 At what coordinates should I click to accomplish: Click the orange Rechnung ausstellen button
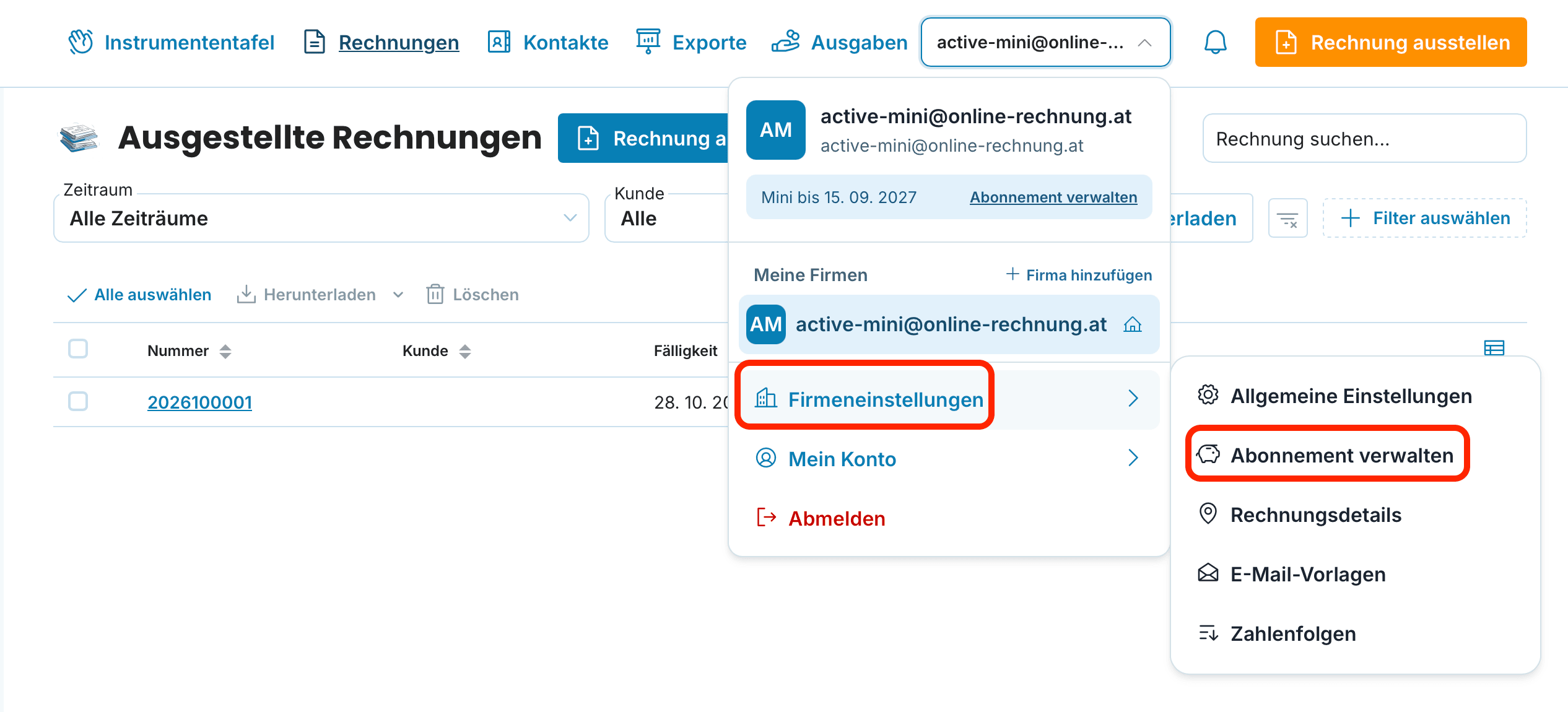pos(1391,42)
